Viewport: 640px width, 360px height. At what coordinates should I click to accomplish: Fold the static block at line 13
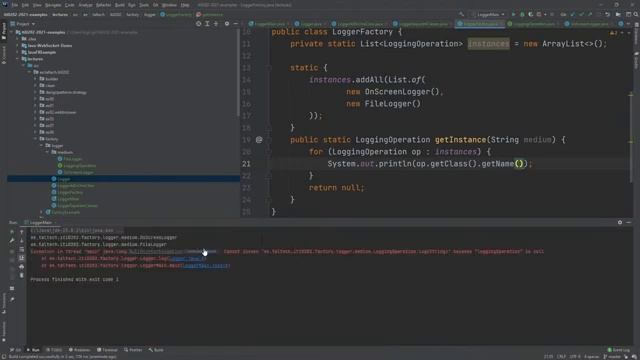[269, 68]
